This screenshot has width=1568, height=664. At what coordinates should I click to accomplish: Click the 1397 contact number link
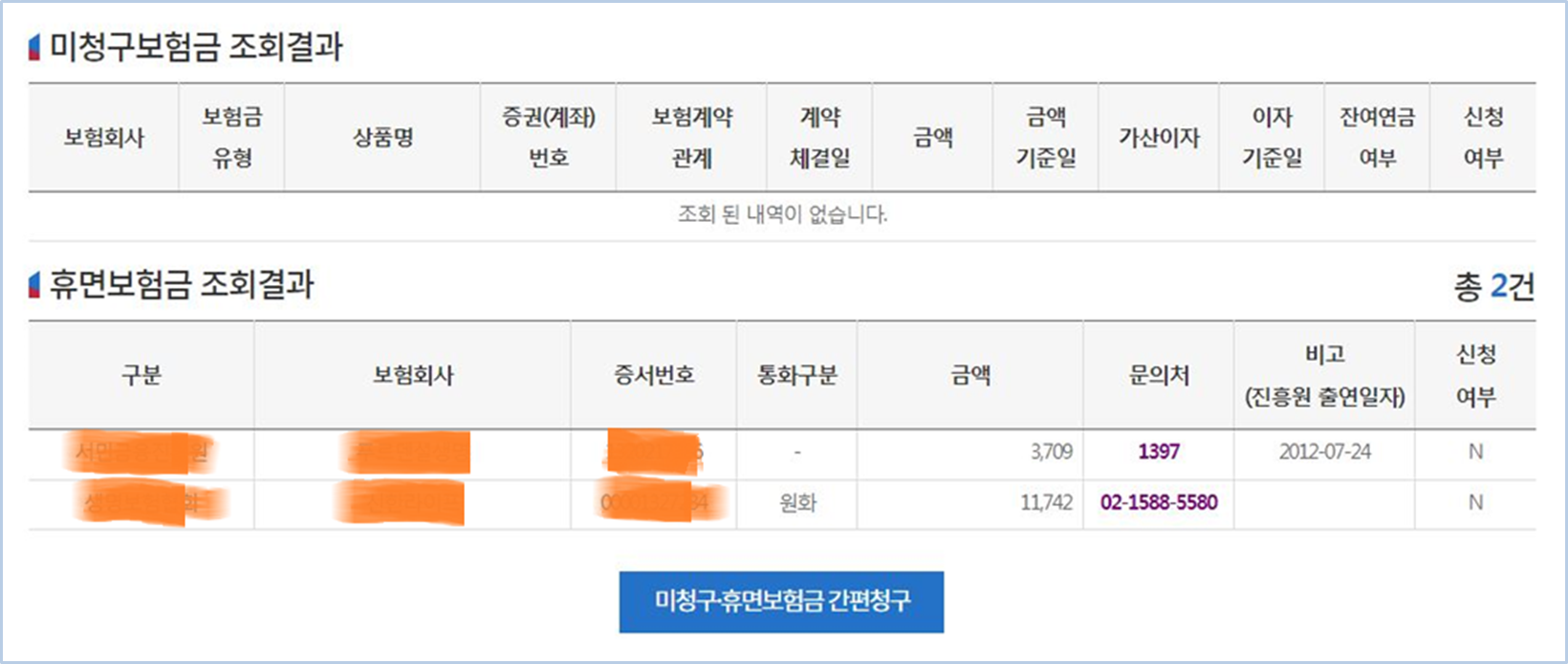click(x=1158, y=452)
